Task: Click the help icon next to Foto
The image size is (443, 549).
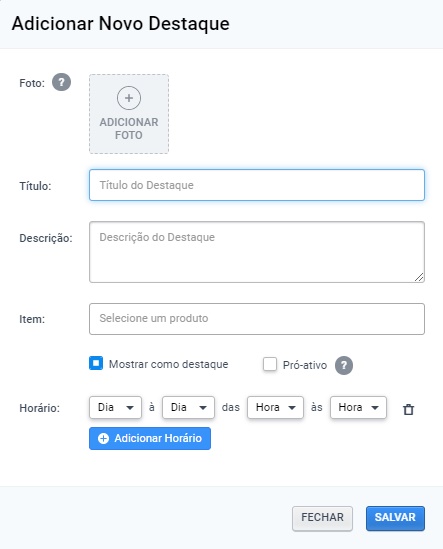Action: click(61, 82)
